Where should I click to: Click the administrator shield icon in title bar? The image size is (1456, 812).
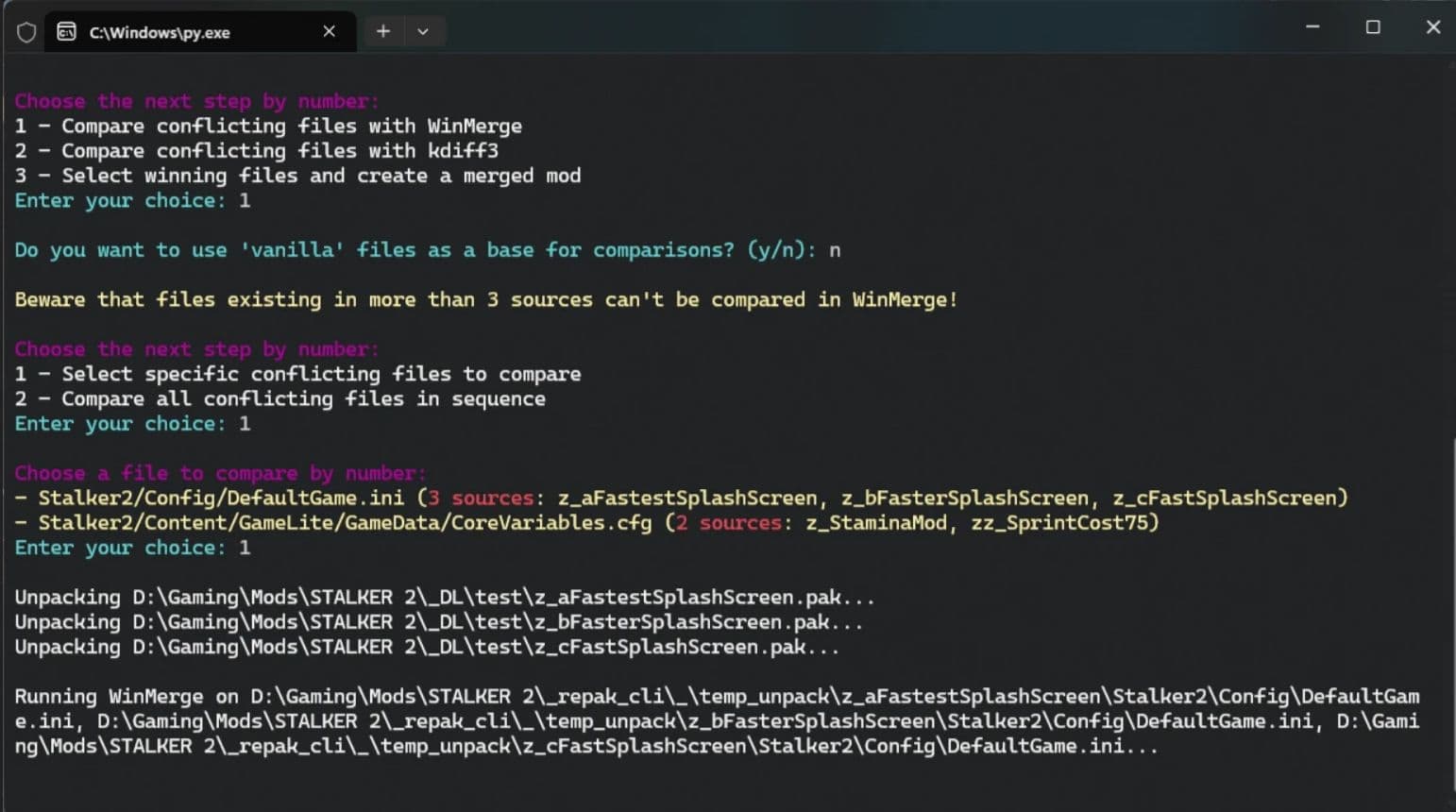pyautogui.click(x=26, y=32)
